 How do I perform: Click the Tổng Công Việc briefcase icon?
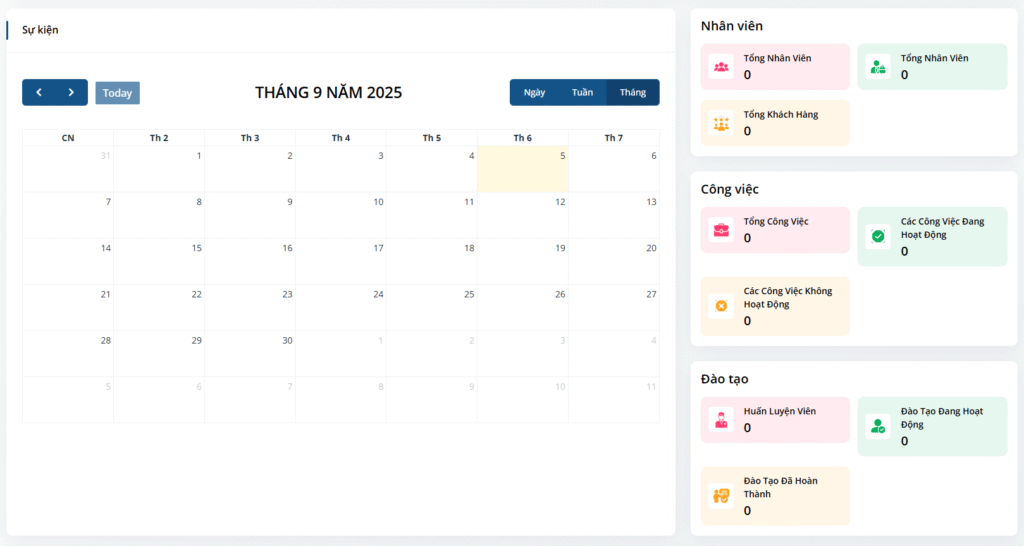721,230
